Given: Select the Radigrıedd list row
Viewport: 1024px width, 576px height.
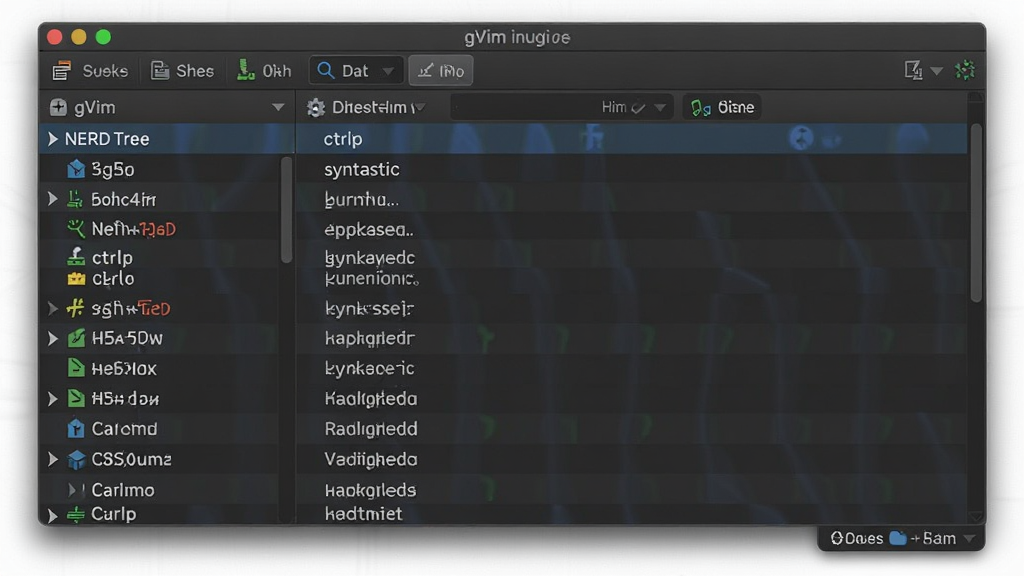Looking at the screenshot, I should [x=632, y=428].
